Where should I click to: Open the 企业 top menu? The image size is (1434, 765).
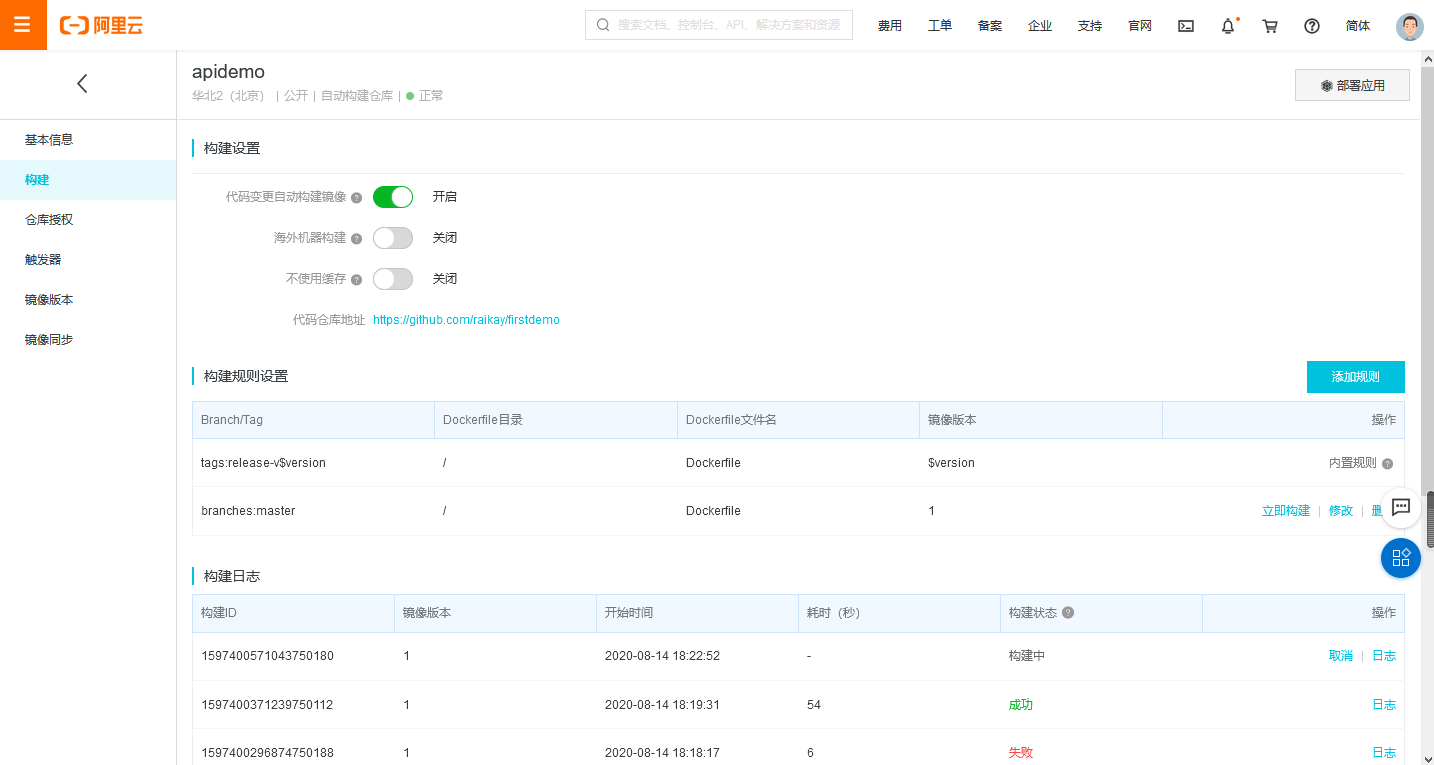tap(1040, 26)
